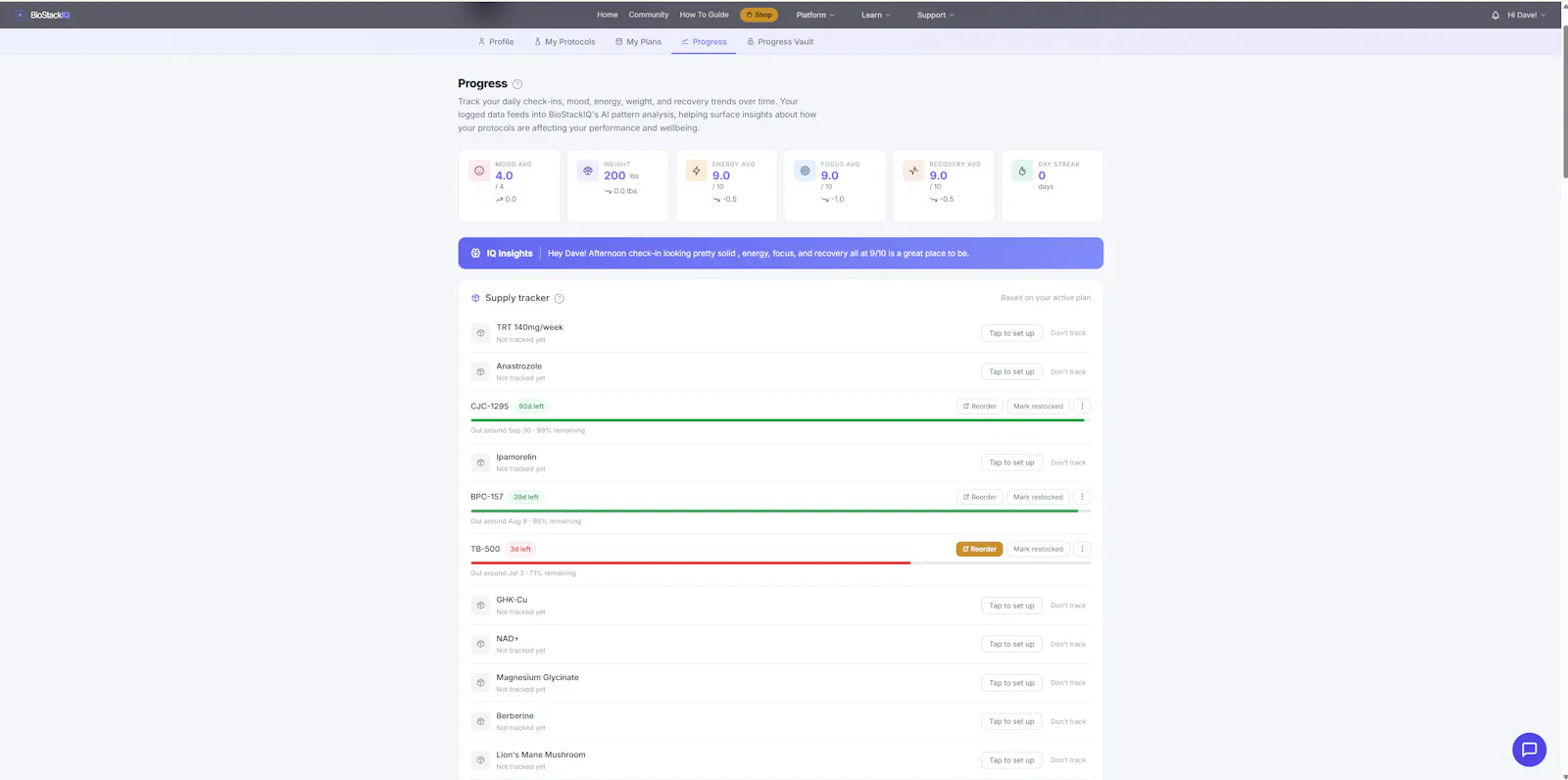Open the Shop button
Image resolution: width=1568 pixels, height=780 pixels.
759,15
